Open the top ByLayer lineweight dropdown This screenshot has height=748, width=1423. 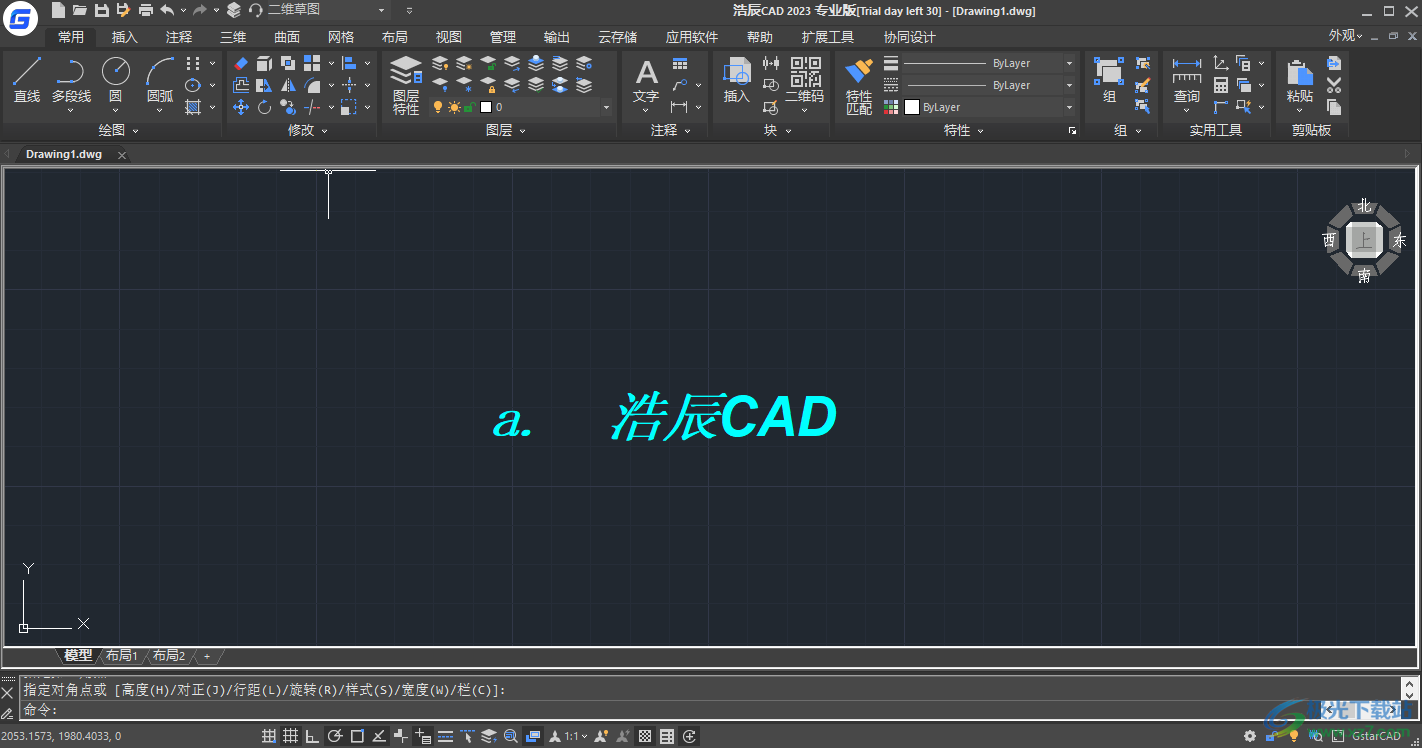tap(1069, 63)
